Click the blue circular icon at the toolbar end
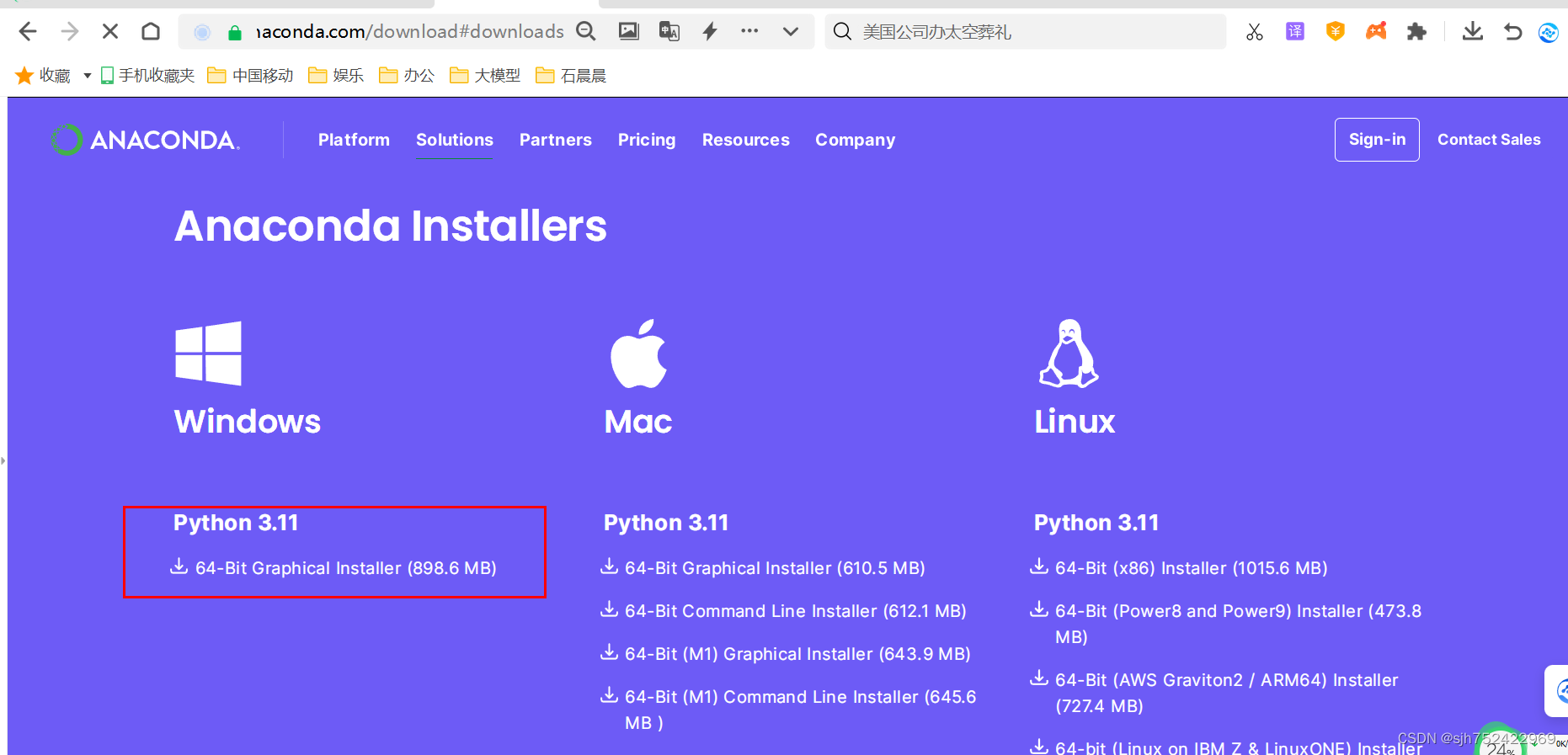1568x755 pixels. tap(1549, 32)
